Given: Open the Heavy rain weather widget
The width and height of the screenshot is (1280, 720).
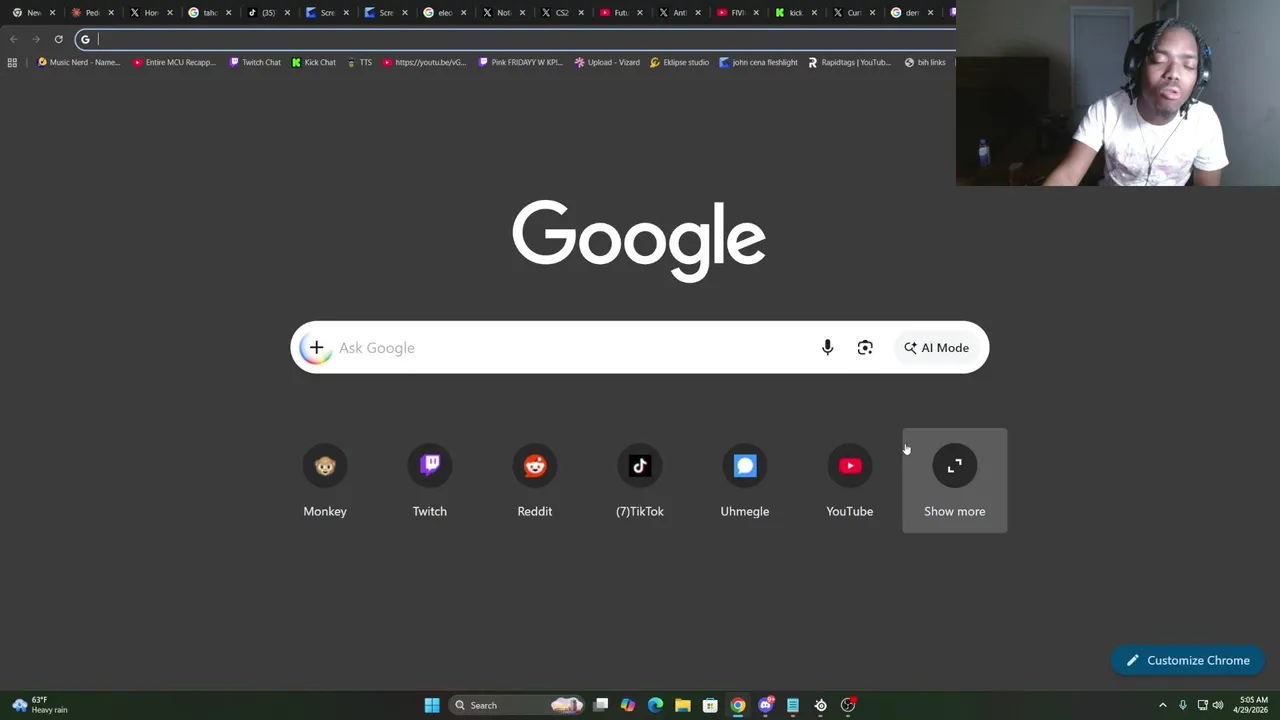Looking at the screenshot, I should pos(40,705).
